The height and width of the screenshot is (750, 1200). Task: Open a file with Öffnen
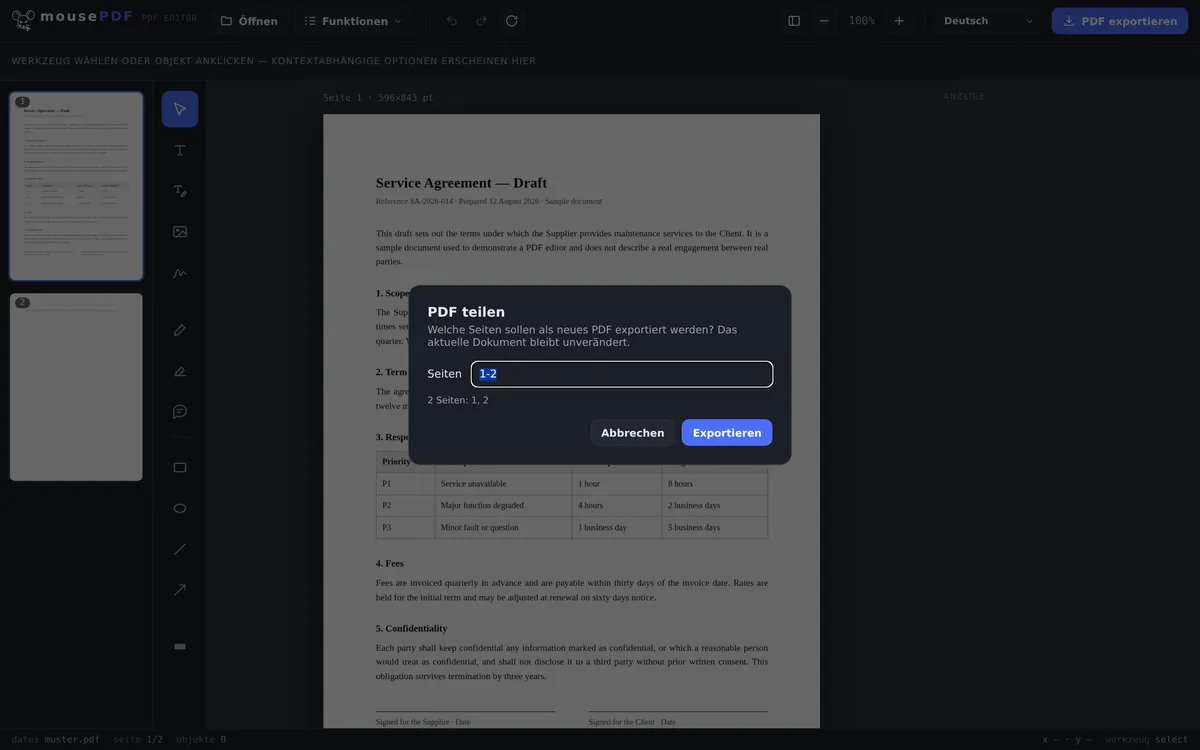point(249,21)
